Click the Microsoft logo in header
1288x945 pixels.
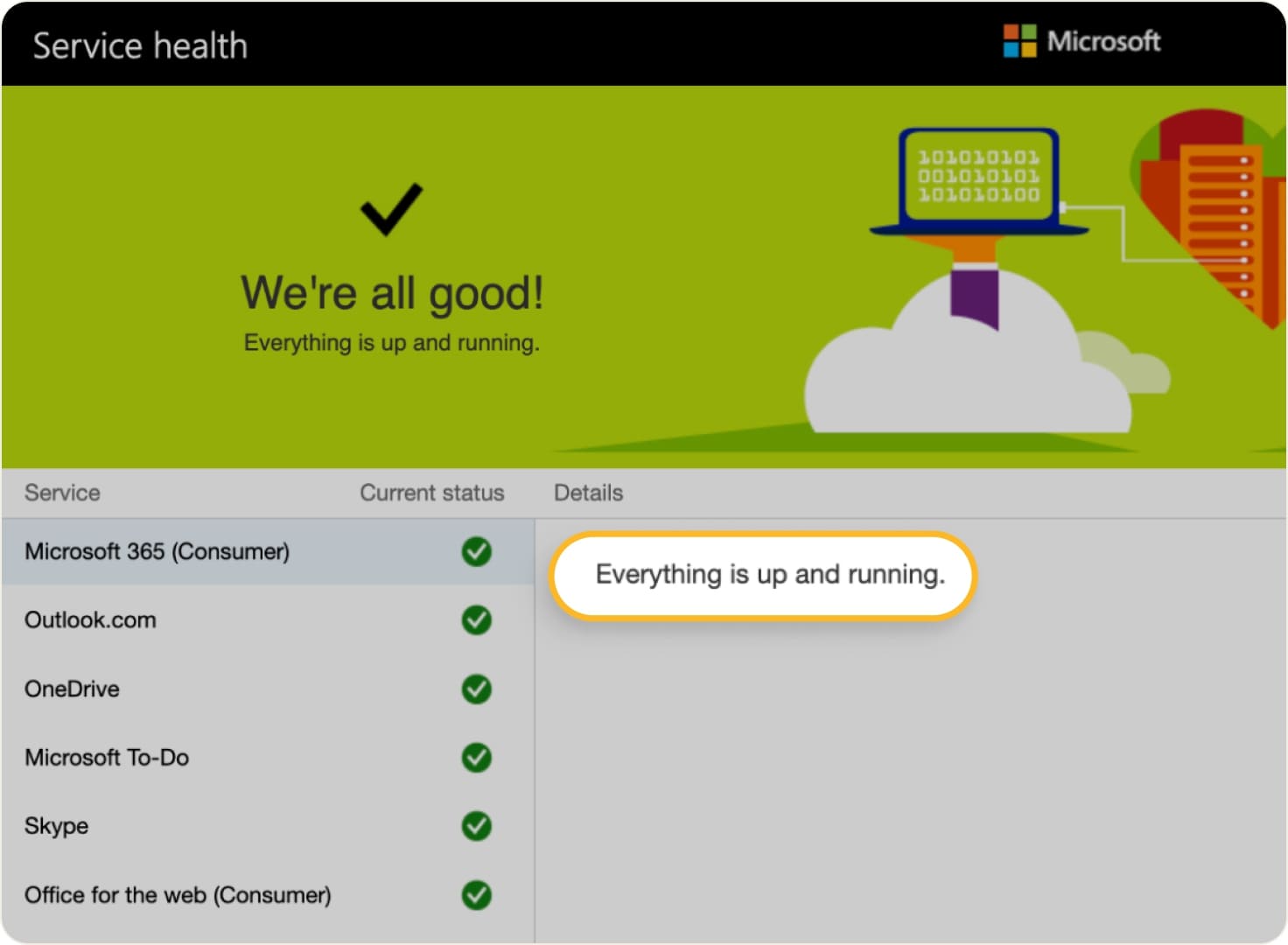(x=1081, y=41)
